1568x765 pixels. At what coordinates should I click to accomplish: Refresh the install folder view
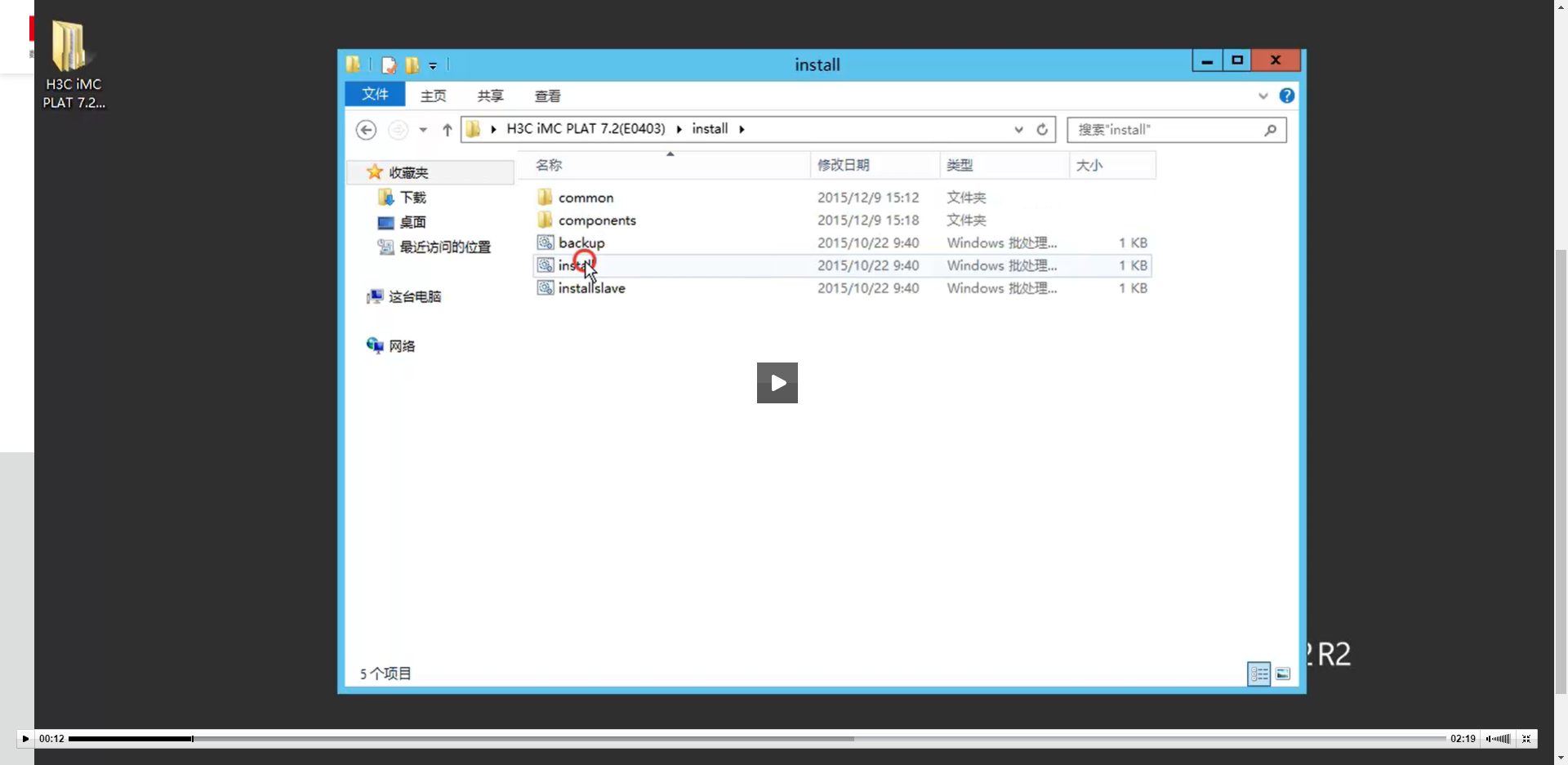tap(1042, 130)
